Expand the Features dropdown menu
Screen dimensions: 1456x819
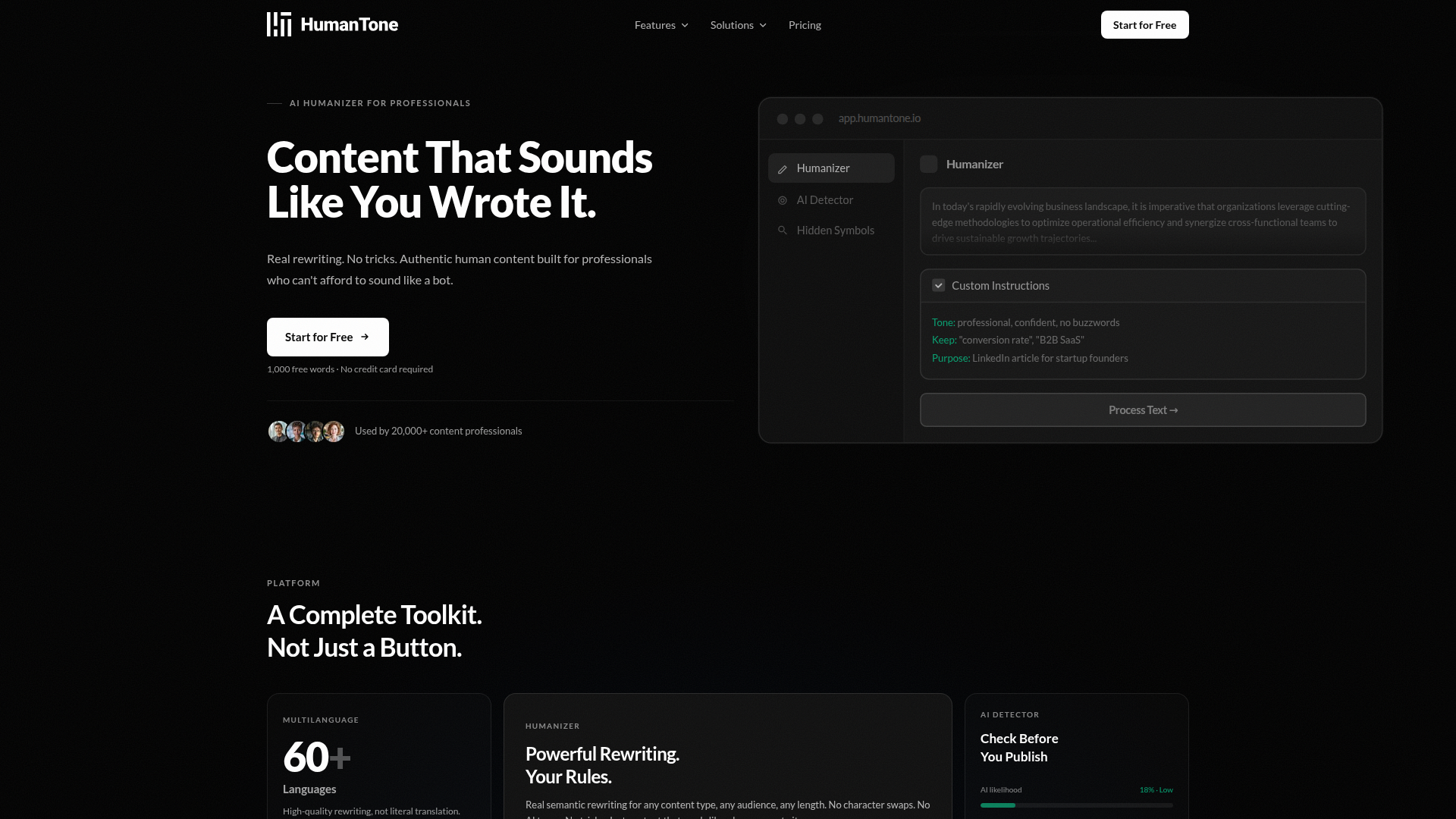661,25
